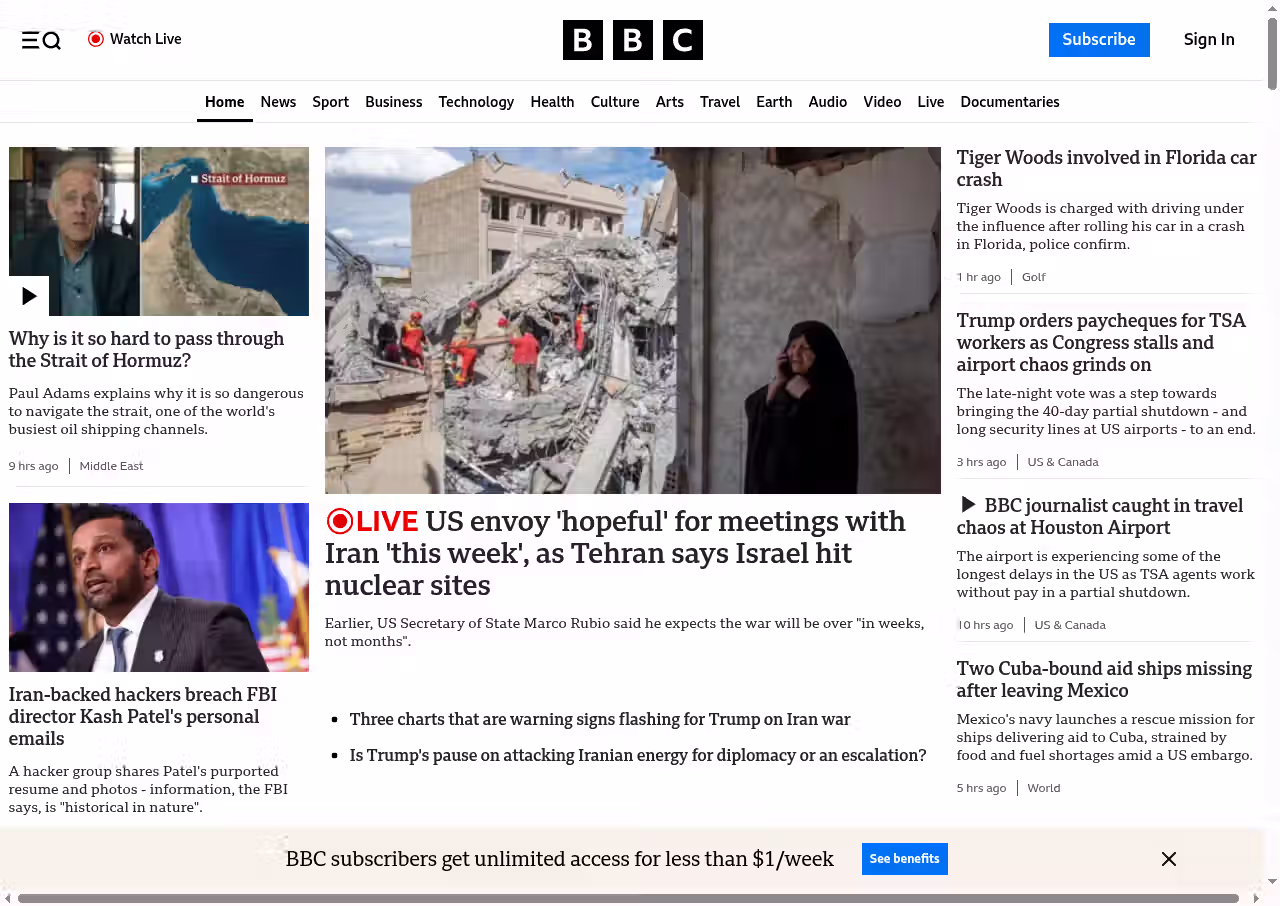Click the red LIVE indicator icon
This screenshot has width=1280, height=906.
click(x=340, y=521)
